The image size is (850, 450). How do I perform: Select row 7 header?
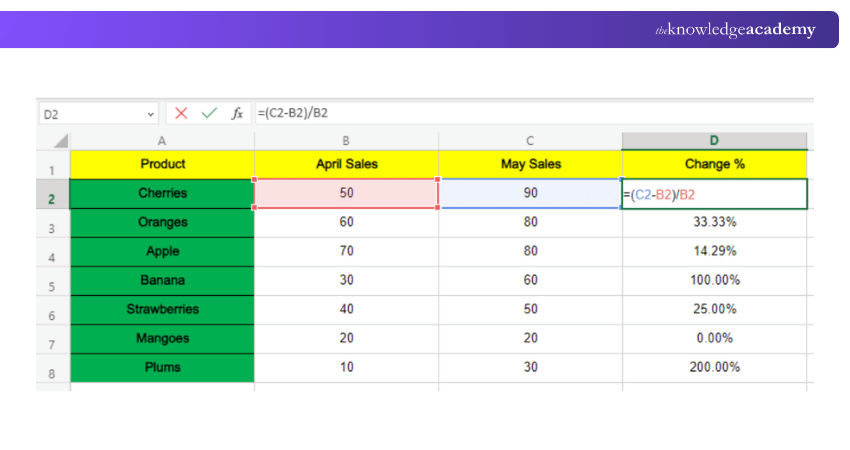(x=52, y=339)
